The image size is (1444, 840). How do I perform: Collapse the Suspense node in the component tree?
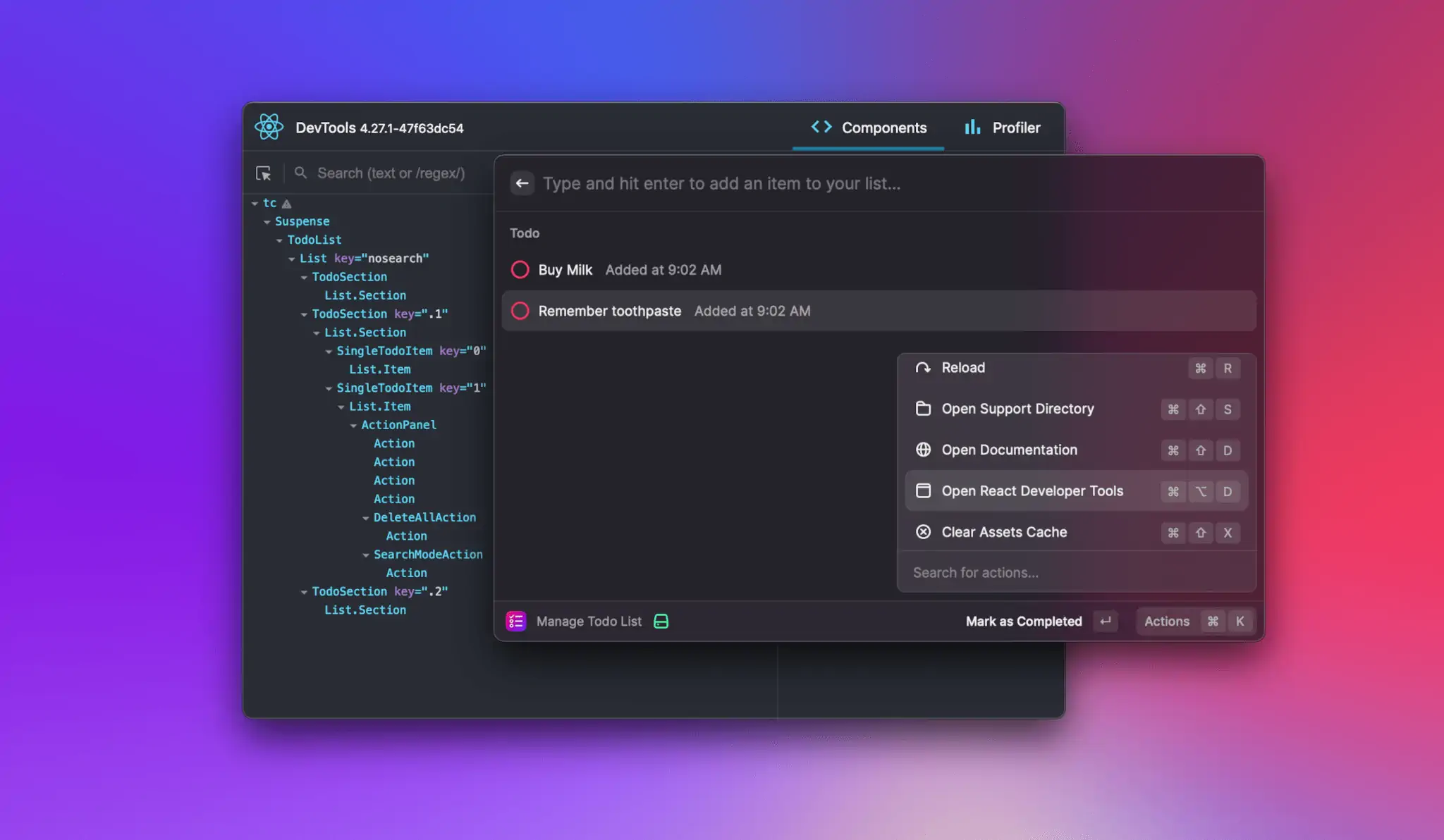[267, 221]
